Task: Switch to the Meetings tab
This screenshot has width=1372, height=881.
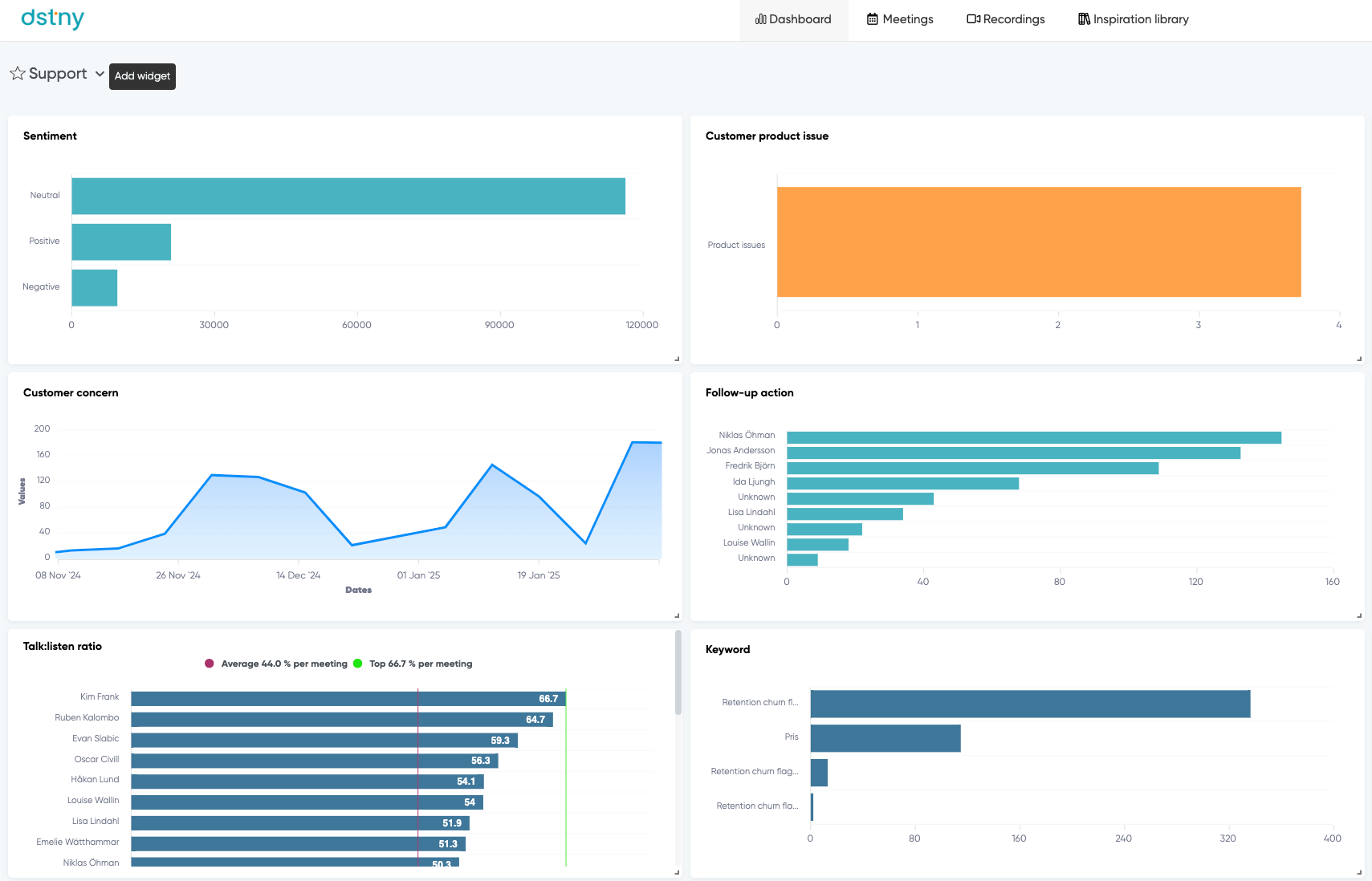Action: click(x=900, y=19)
